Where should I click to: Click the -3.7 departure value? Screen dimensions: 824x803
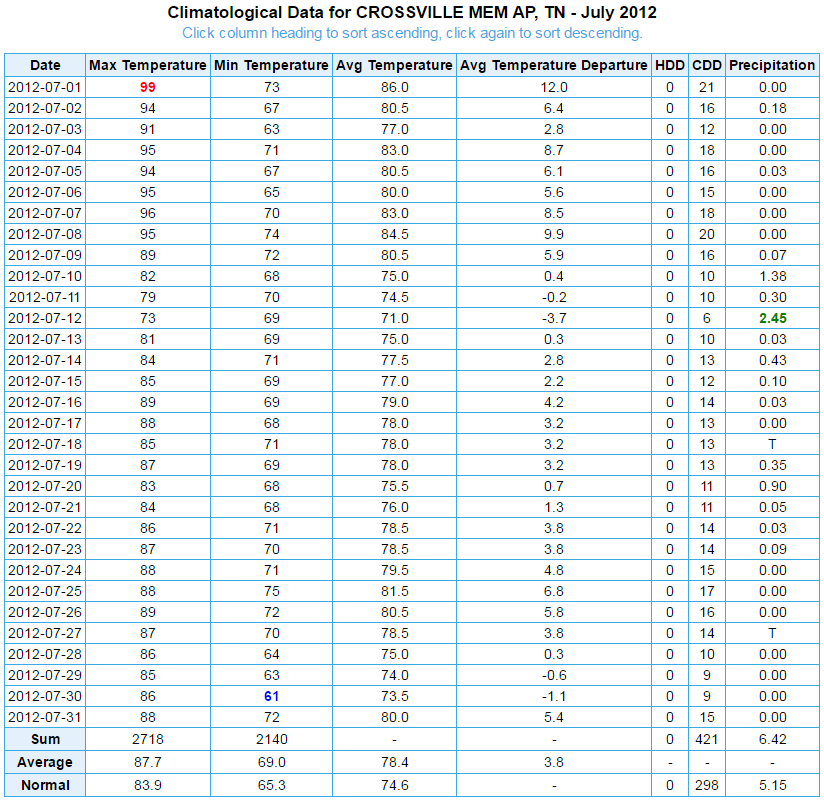pyautogui.click(x=554, y=318)
